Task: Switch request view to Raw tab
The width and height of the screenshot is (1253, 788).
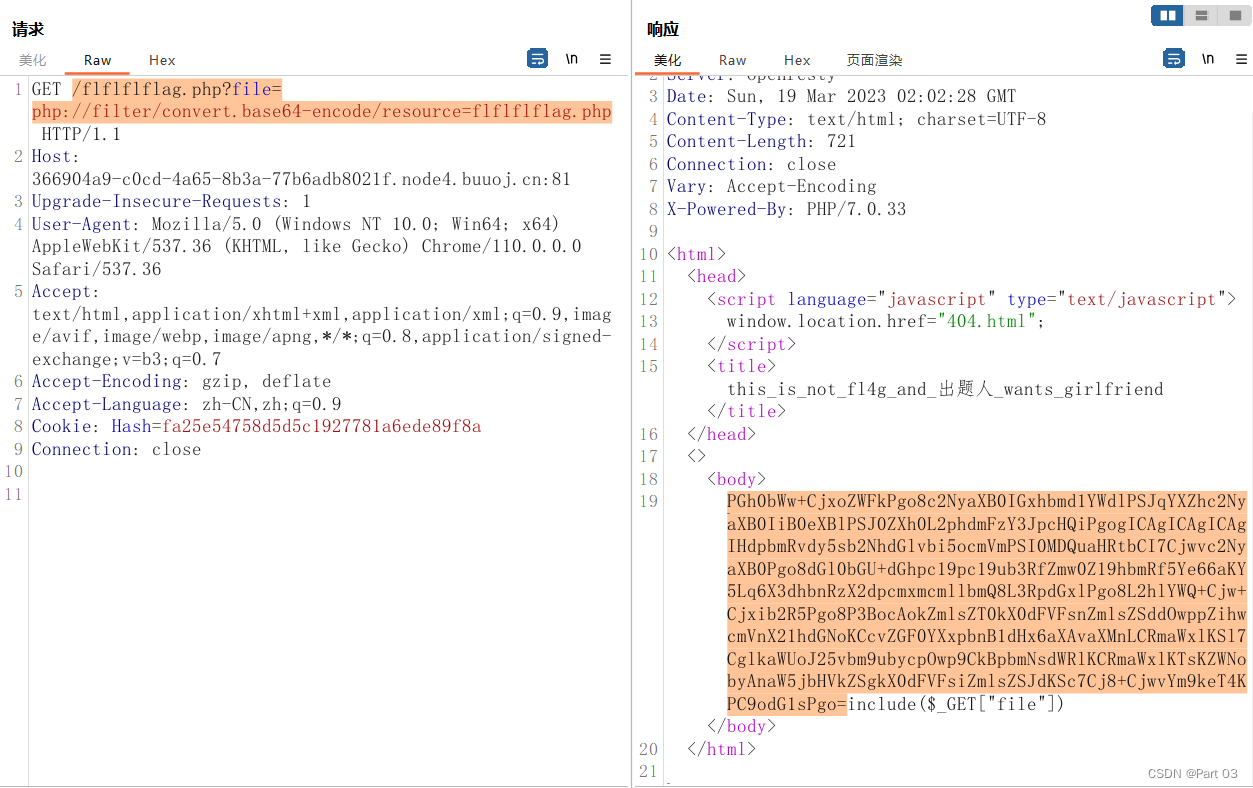Action: point(97,60)
